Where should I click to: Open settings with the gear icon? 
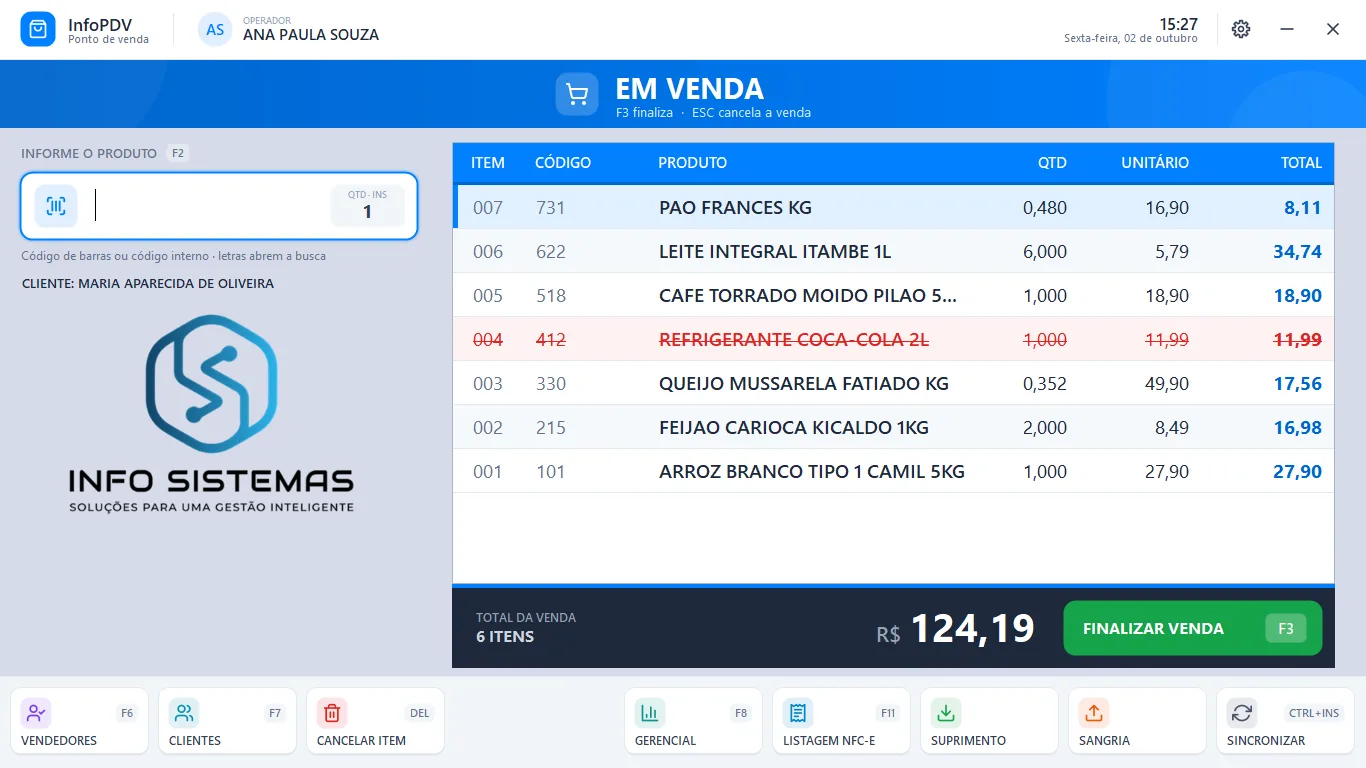point(1241,29)
